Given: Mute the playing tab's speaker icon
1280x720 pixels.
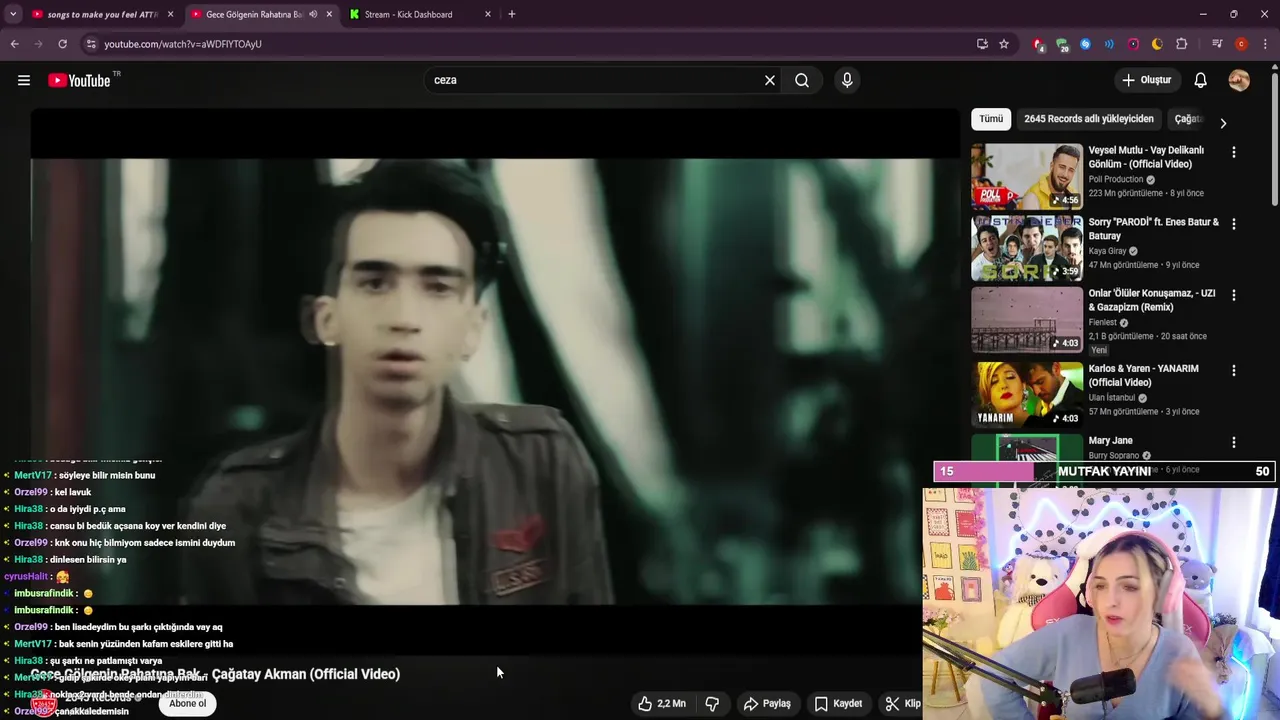Looking at the screenshot, I should [x=313, y=14].
